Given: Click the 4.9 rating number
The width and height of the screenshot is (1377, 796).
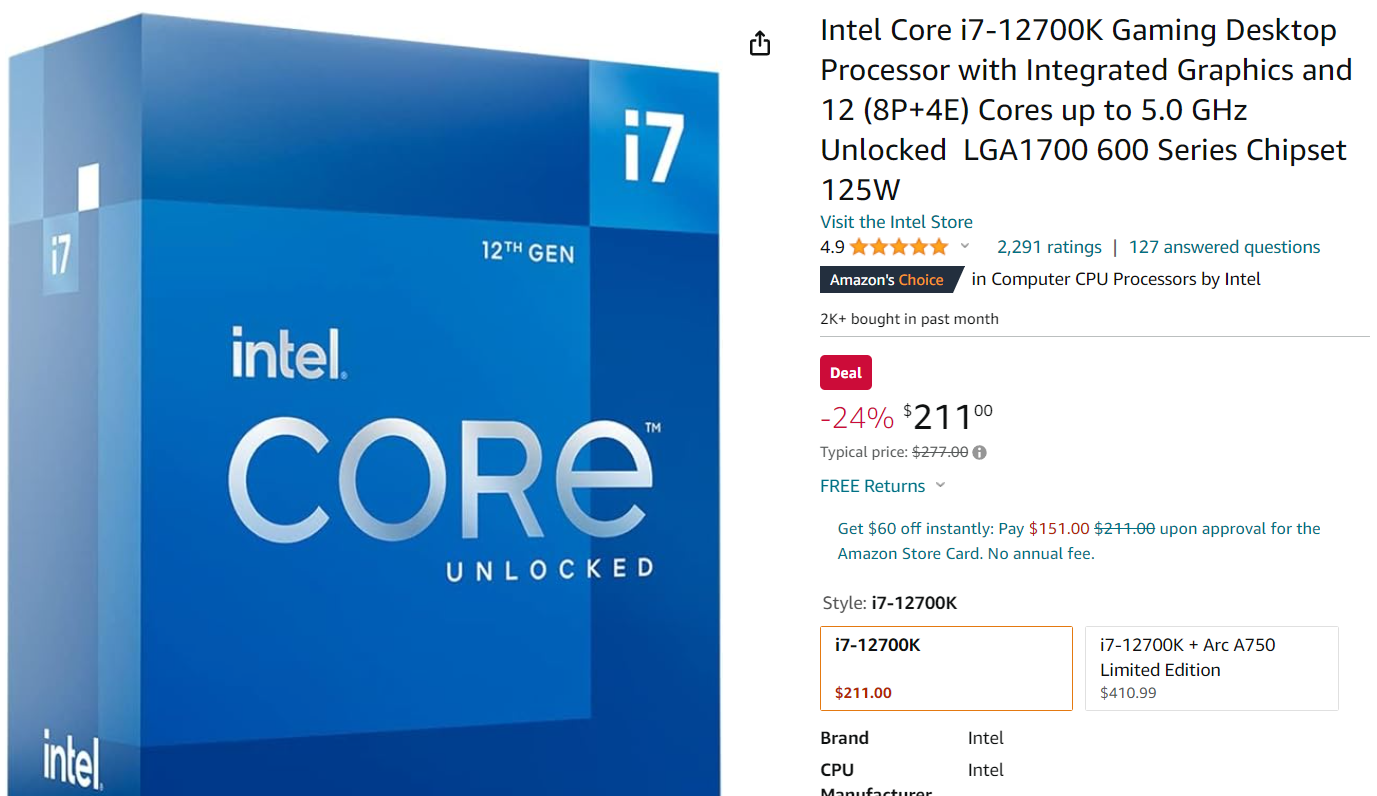Looking at the screenshot, I should [832, 247].
